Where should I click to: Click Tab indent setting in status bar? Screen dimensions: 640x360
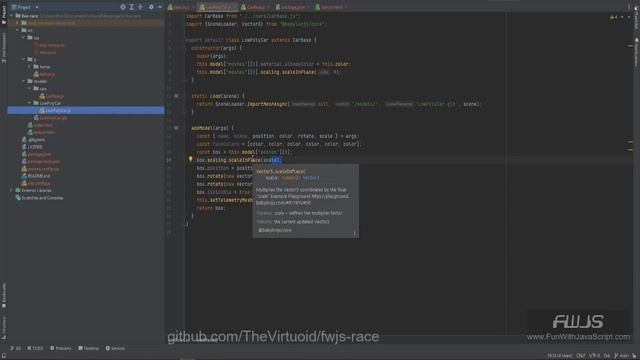coord(607,356)
